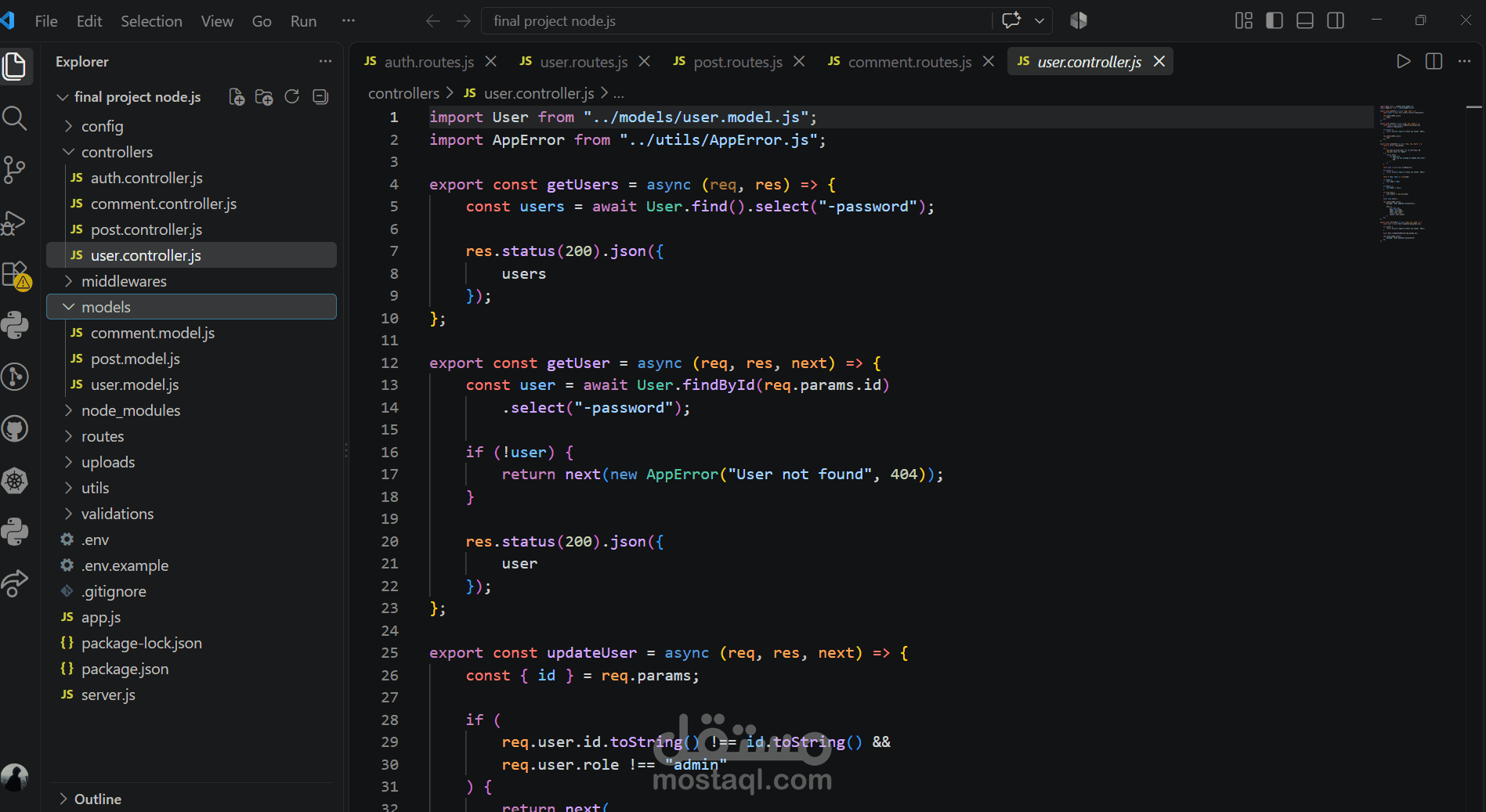The width and height of the screenshot is (1486, 812).
Task: Open Run and Debug view
Action: coord(15,222)
